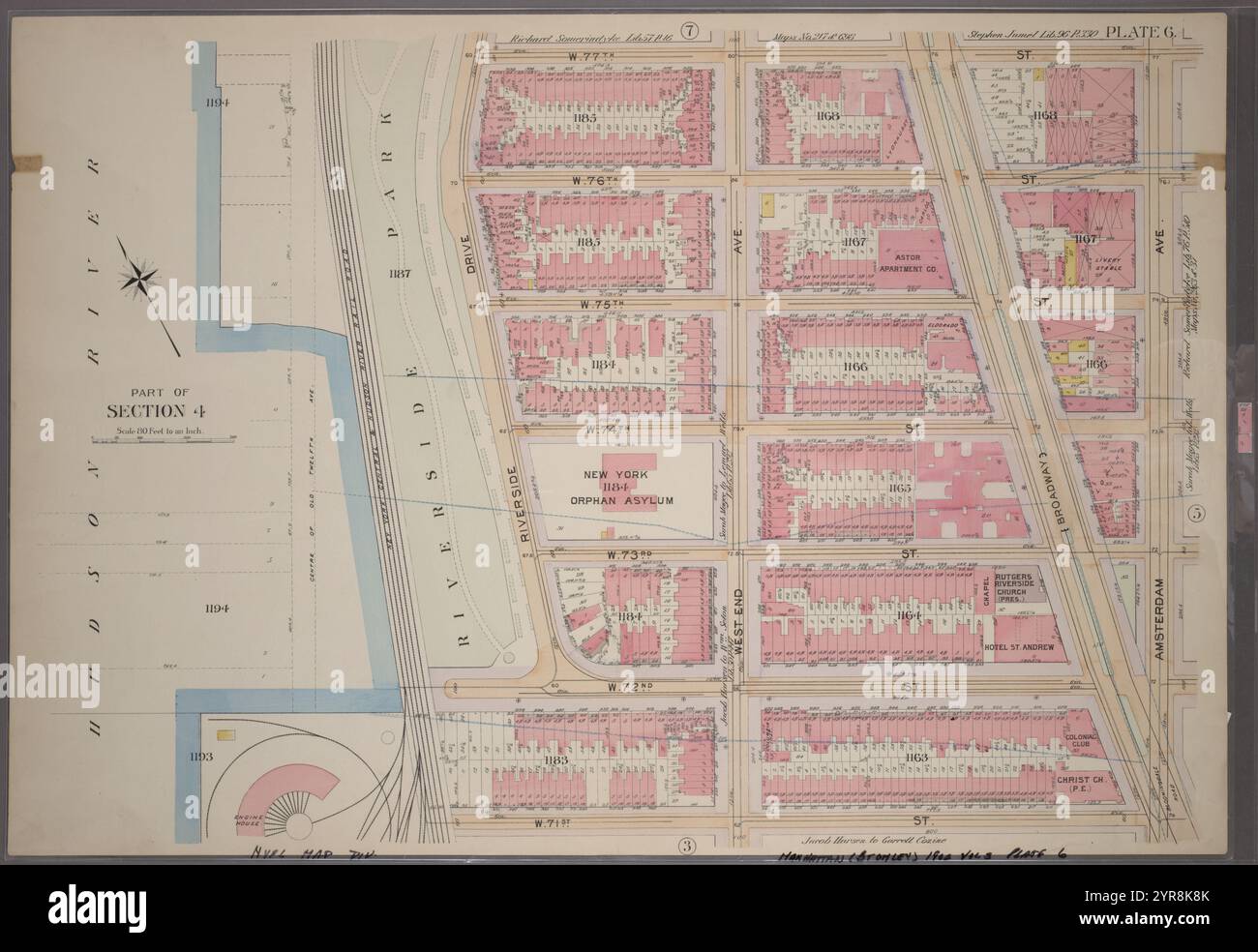Viewport: 1258px width, 952px height.
Task: Click block number 1165
Action: click(900, 491)
